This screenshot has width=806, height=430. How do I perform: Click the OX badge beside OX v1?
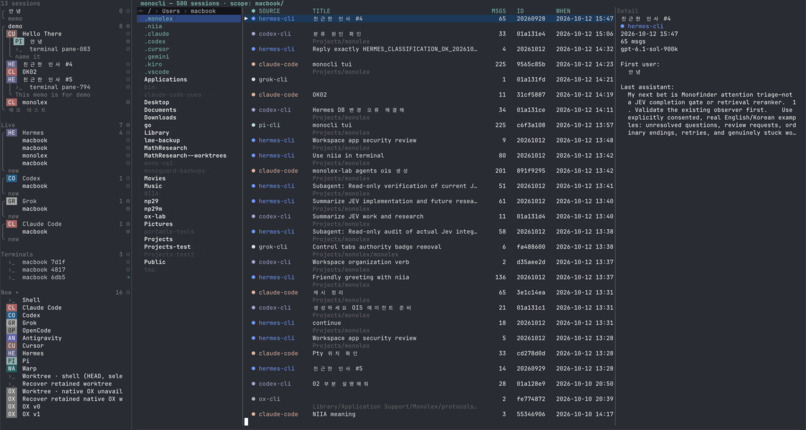tap(11, 414)
